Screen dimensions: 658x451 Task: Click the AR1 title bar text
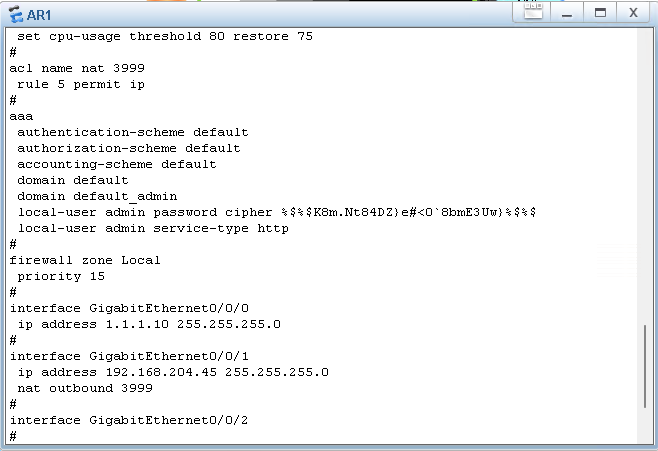point(39,14)
